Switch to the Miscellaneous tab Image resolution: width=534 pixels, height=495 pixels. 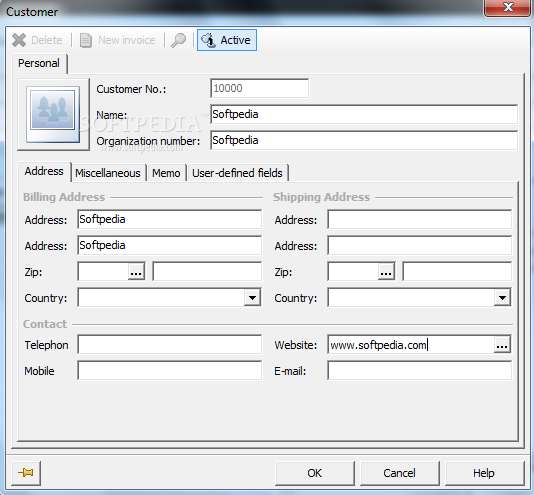[x=108, y=173]
